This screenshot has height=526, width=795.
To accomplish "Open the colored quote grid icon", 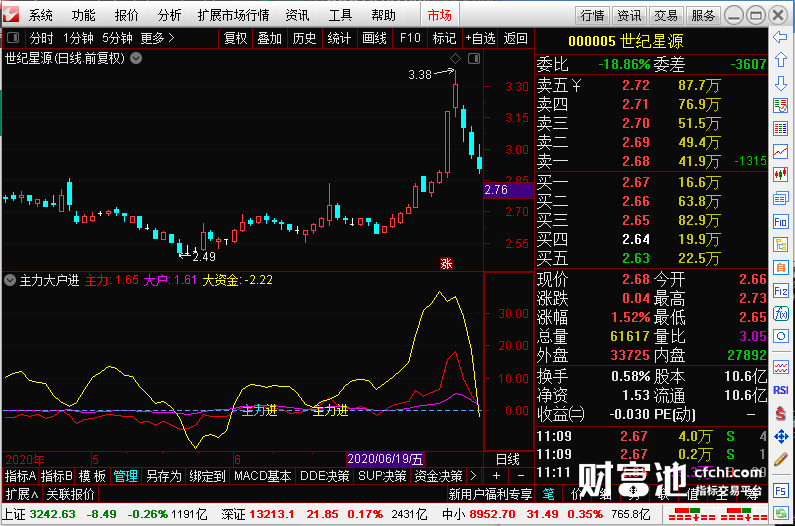I will coord(780,128).
